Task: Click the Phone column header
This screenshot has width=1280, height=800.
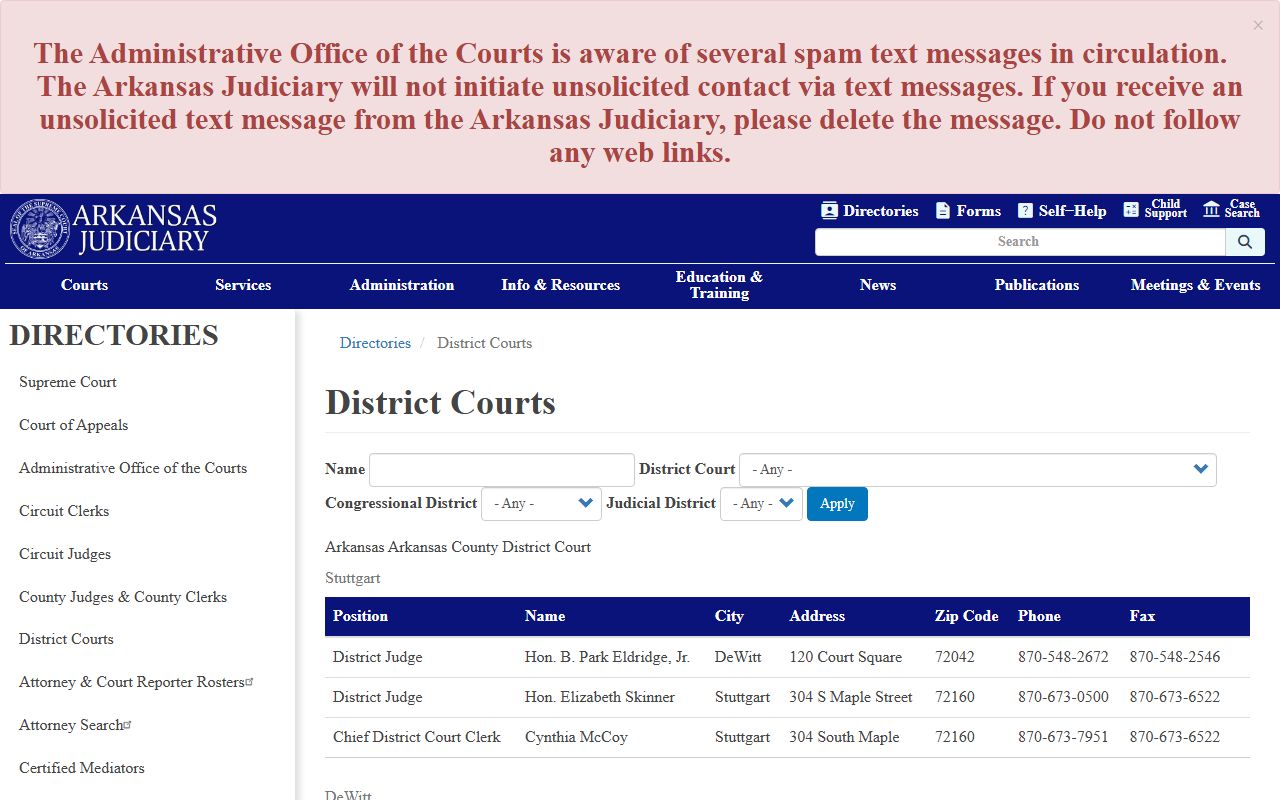Action: click(x=1039, y=616)
